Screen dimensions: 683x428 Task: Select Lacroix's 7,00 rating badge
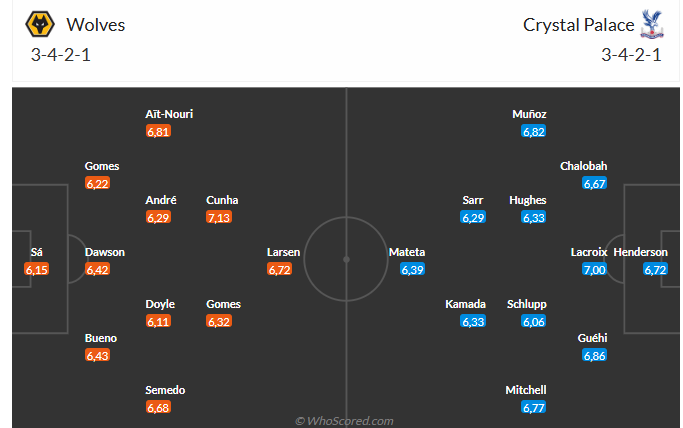594,270
